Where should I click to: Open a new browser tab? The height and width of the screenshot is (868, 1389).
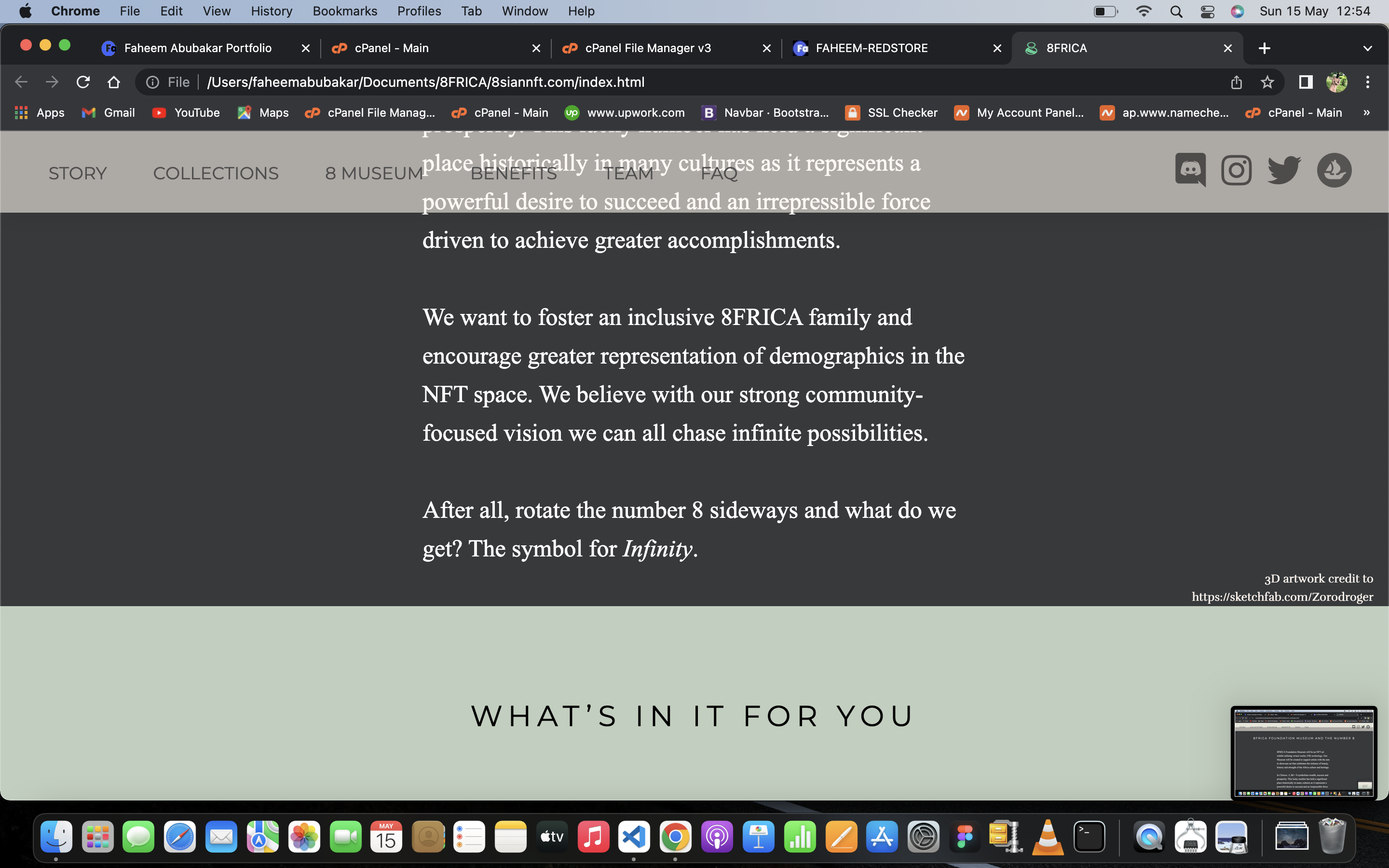click(1265, 48)
